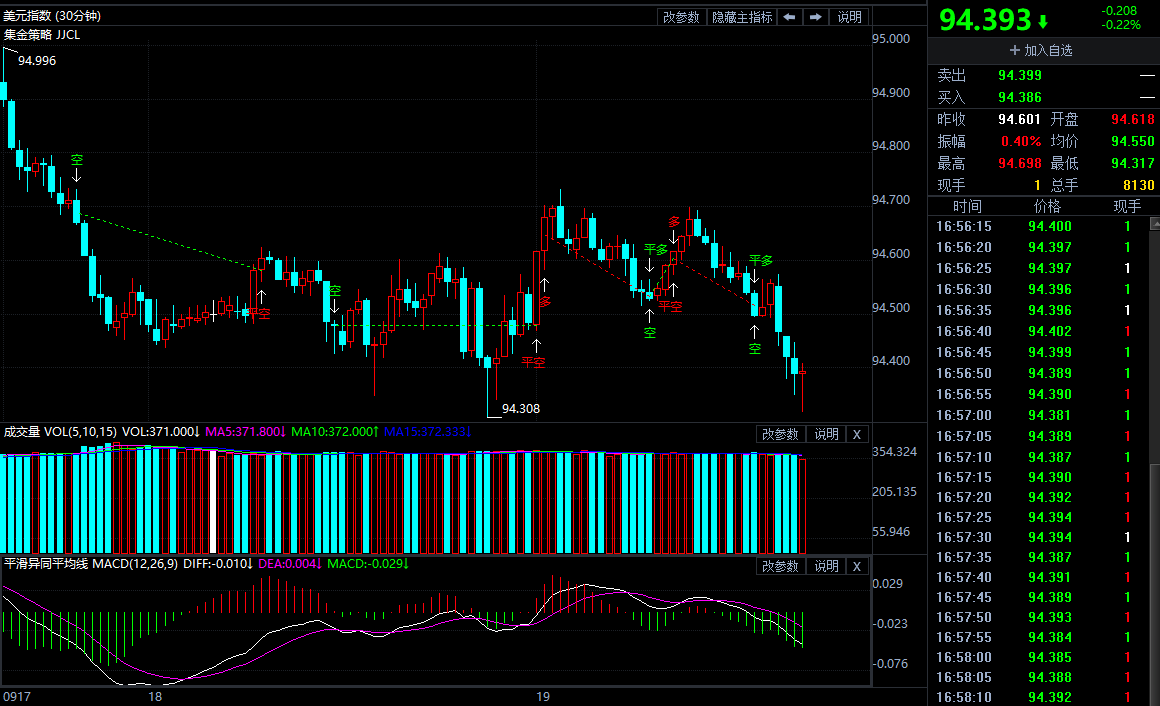This screenshot has height=706, width=1160.
Task: Click the 94.996 high price label
Action: (x=37, y=61)
